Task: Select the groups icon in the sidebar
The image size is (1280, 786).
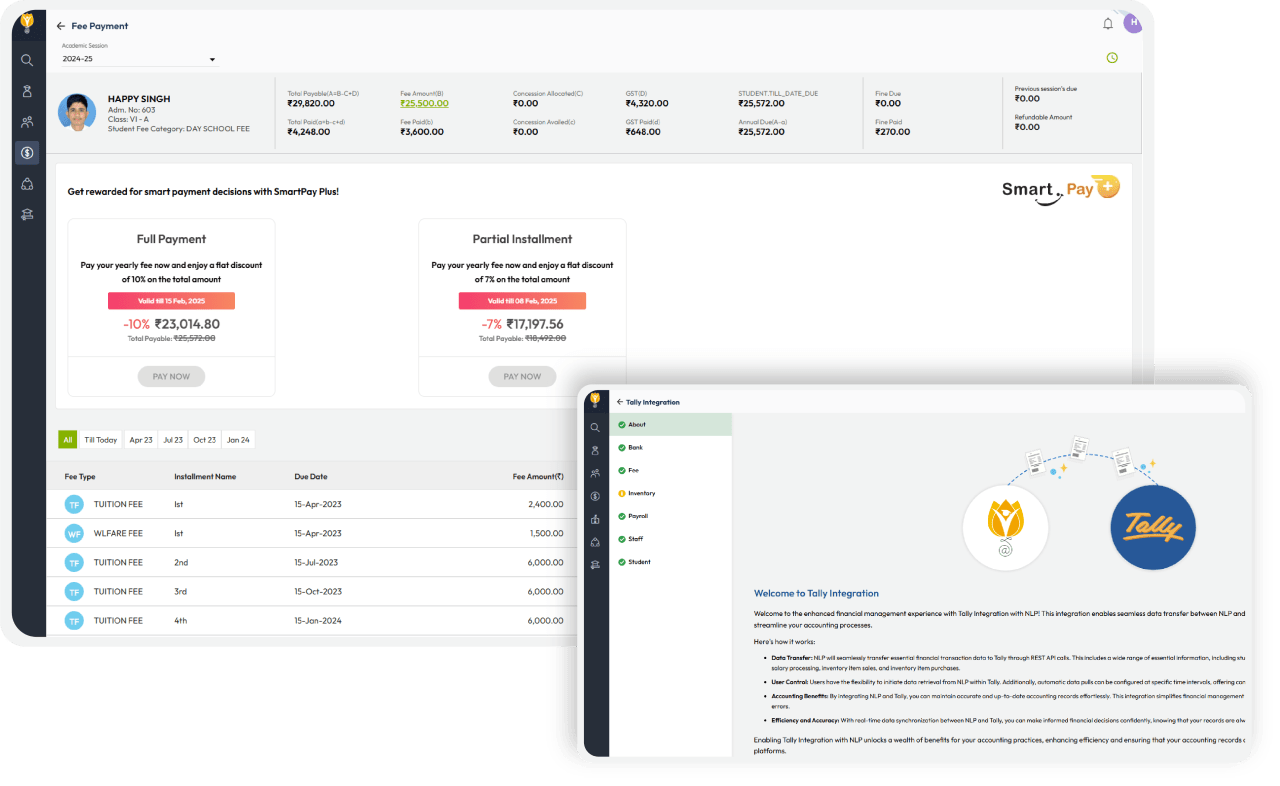Action: (27, 121)
